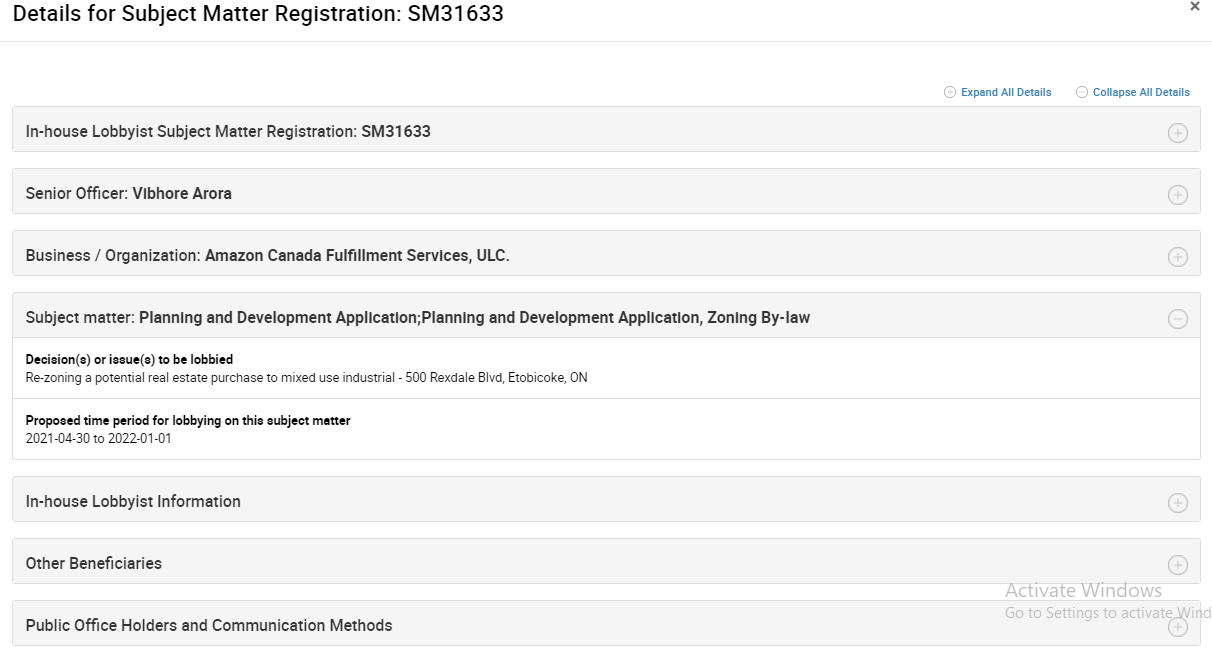Click minus icon on Subject matter section
Image resolution: width=1212 pixels, height=656 pixels.
[1178, 319]
